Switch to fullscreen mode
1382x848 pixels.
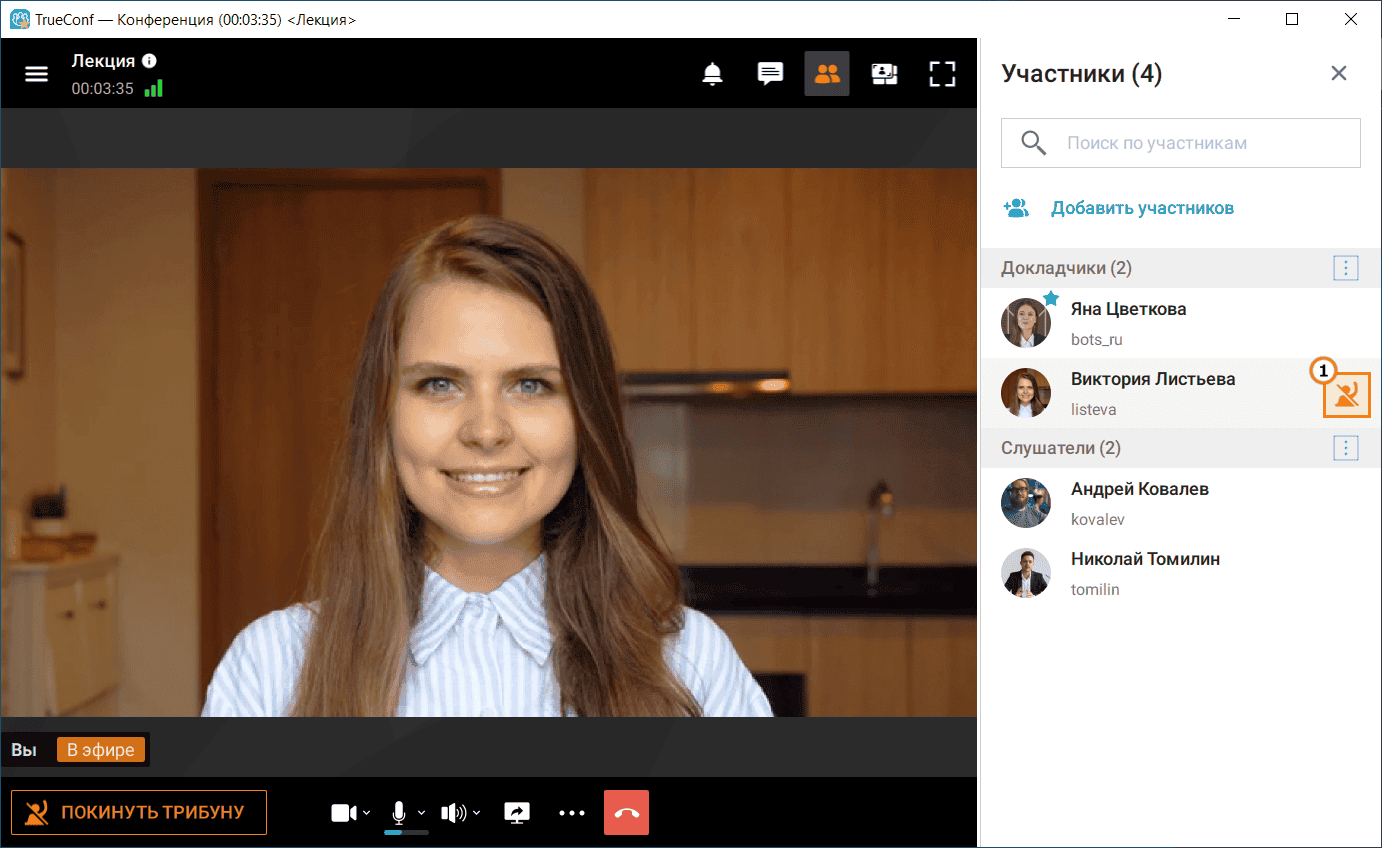(x=942, y=74)
